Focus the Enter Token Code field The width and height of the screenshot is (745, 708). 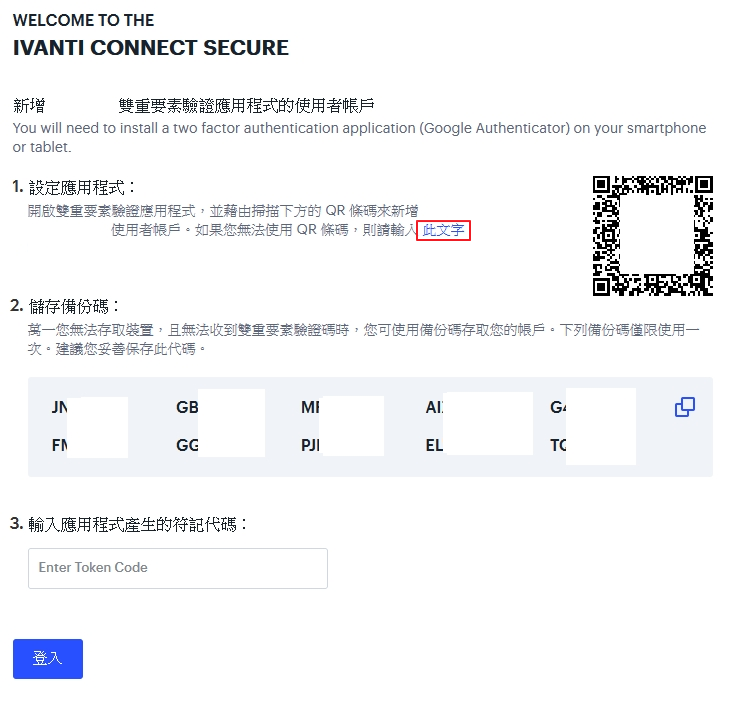(x=178, y=568)
